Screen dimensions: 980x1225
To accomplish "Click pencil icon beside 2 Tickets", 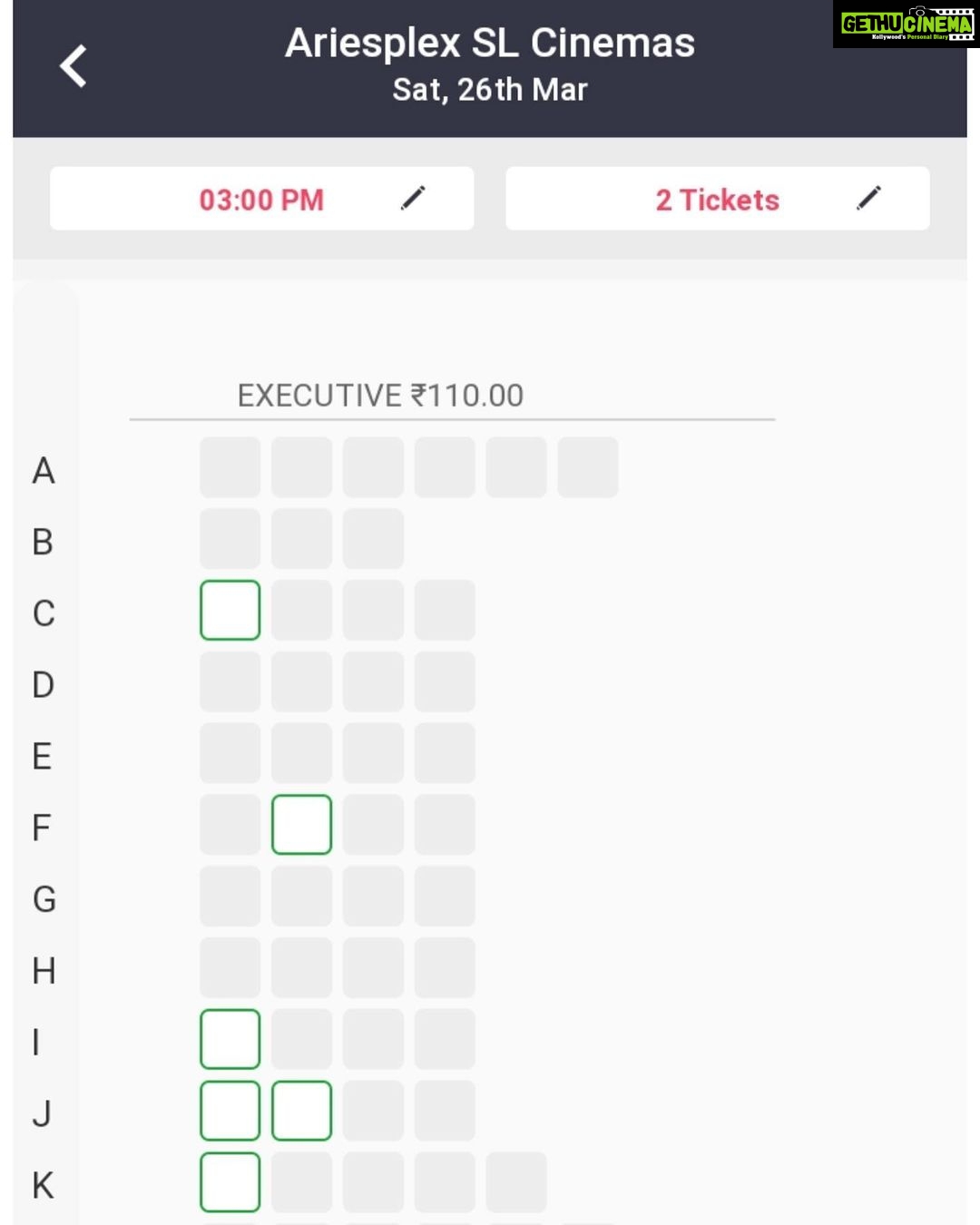I will [x=868, y=198].
